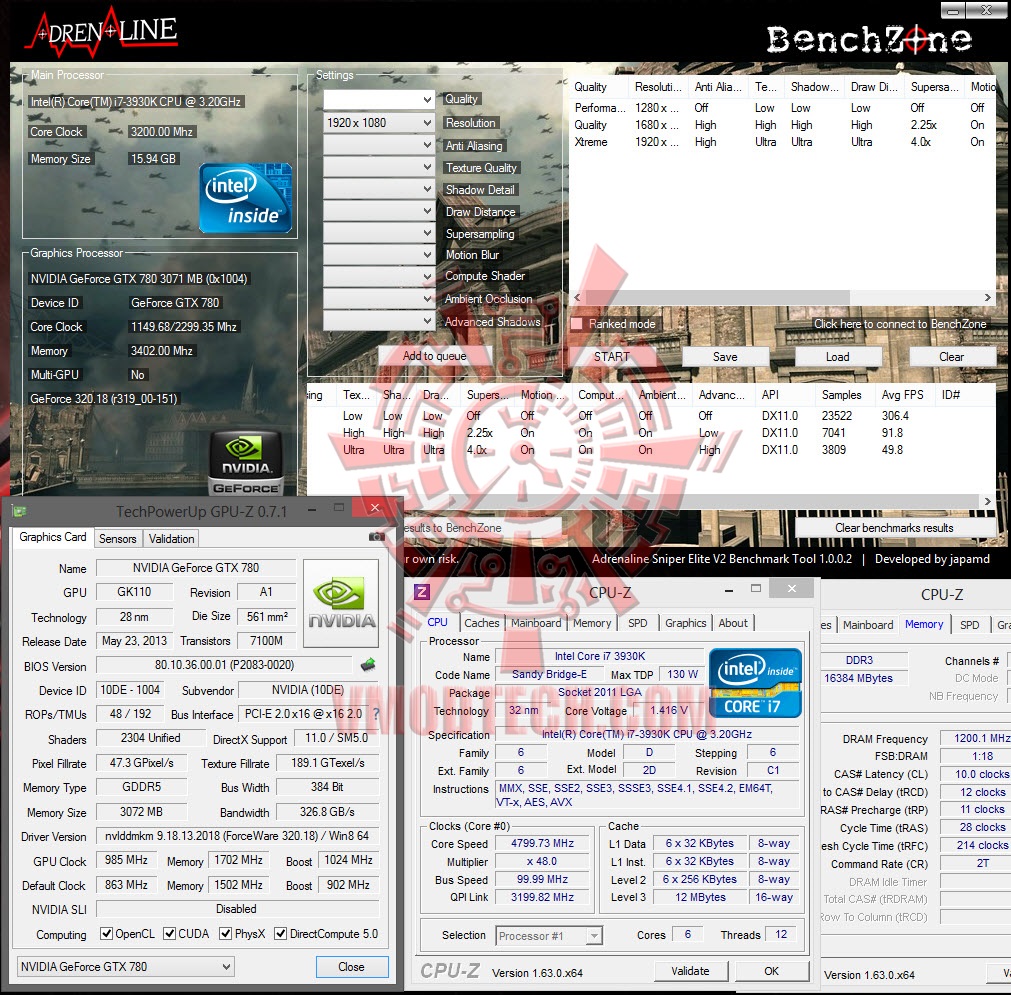Maximize the CPU-Z window
The image size is (1011, 995).
tap(756, 588)
